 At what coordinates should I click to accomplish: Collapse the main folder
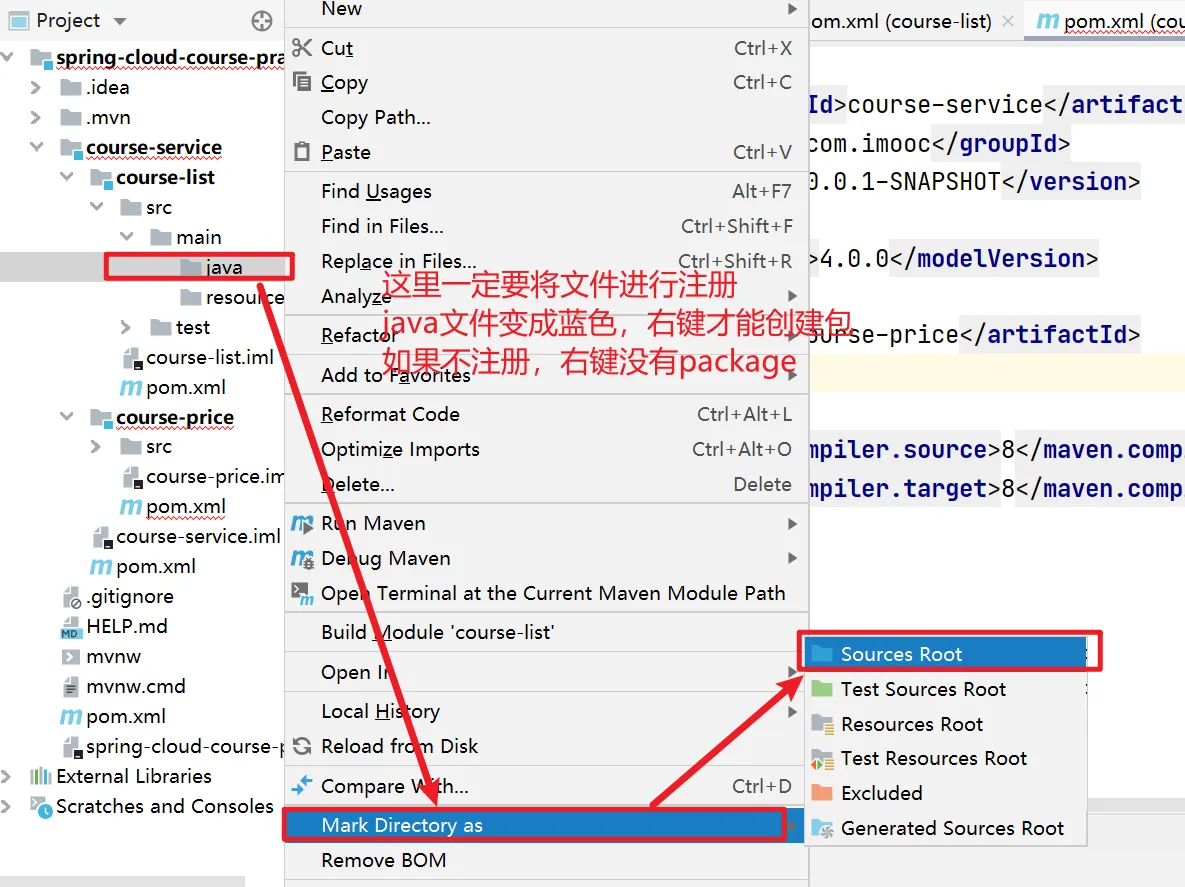coord(126,236)
